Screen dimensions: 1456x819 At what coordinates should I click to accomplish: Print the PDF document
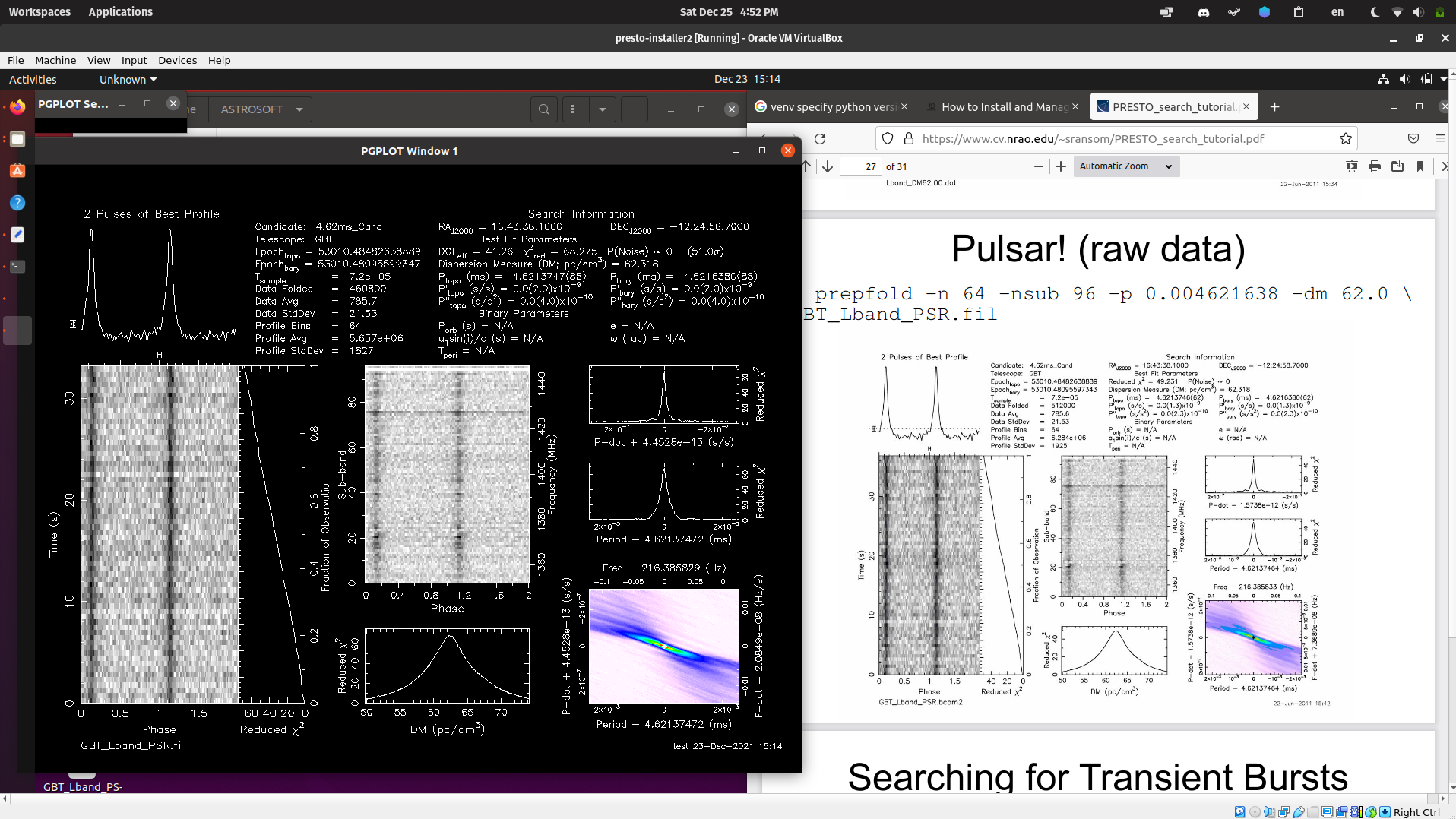point(1374,166)
